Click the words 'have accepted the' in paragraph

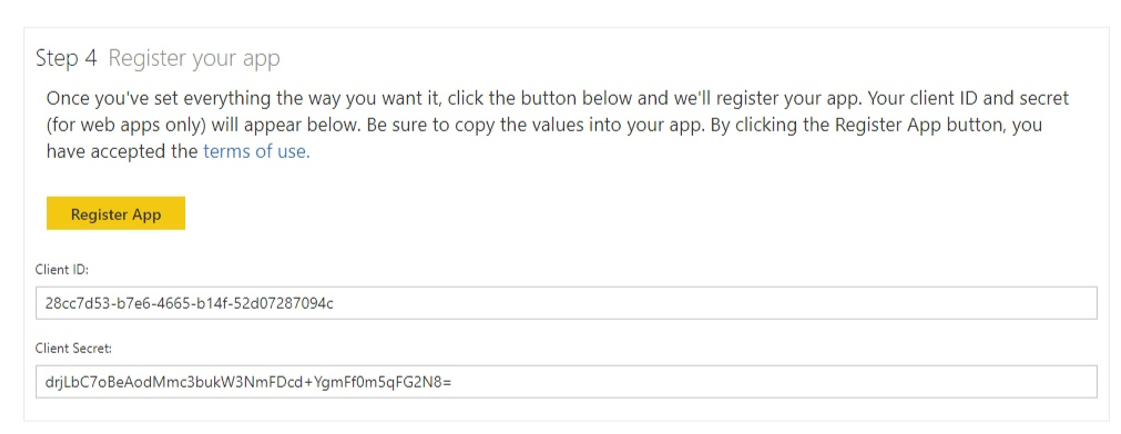click(x=121, y=152)
